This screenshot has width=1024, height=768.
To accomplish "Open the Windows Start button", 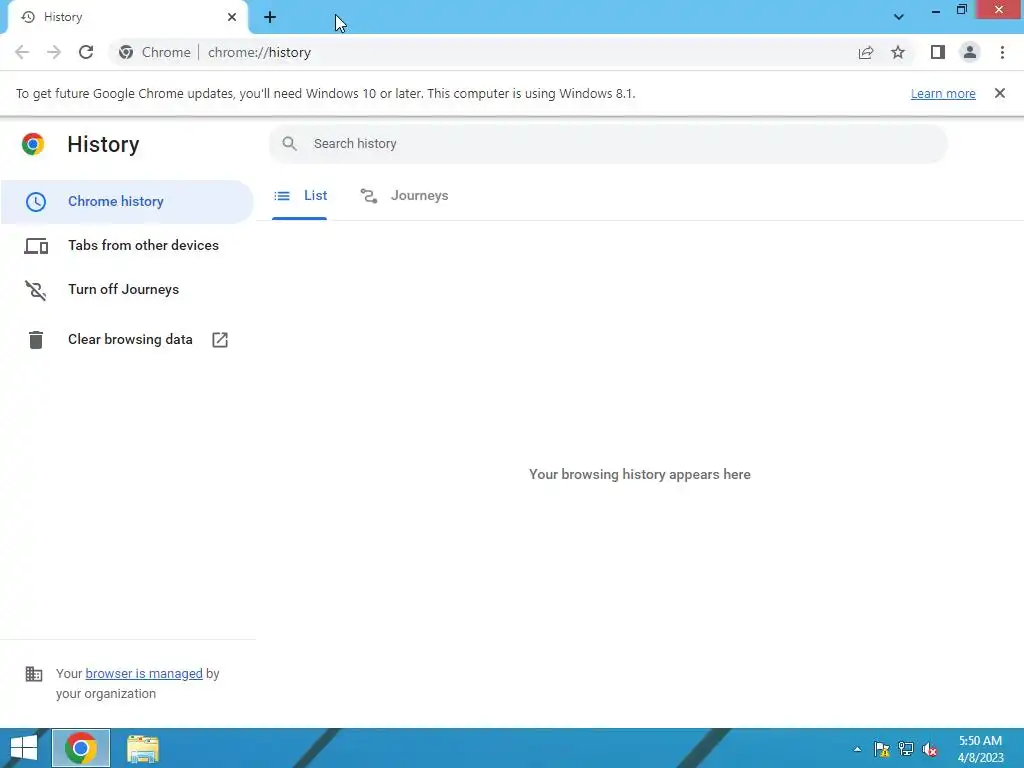I will tap(24, 748).
